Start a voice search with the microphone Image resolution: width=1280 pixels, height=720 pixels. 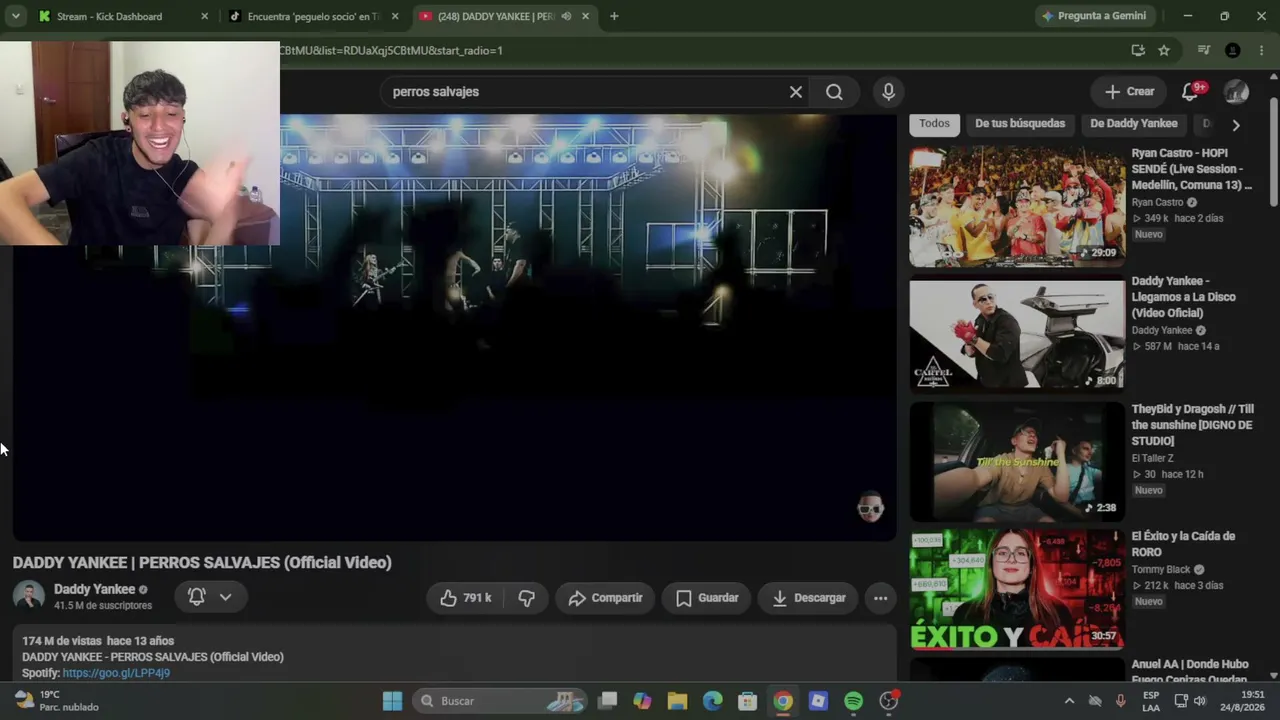point(888,92)
